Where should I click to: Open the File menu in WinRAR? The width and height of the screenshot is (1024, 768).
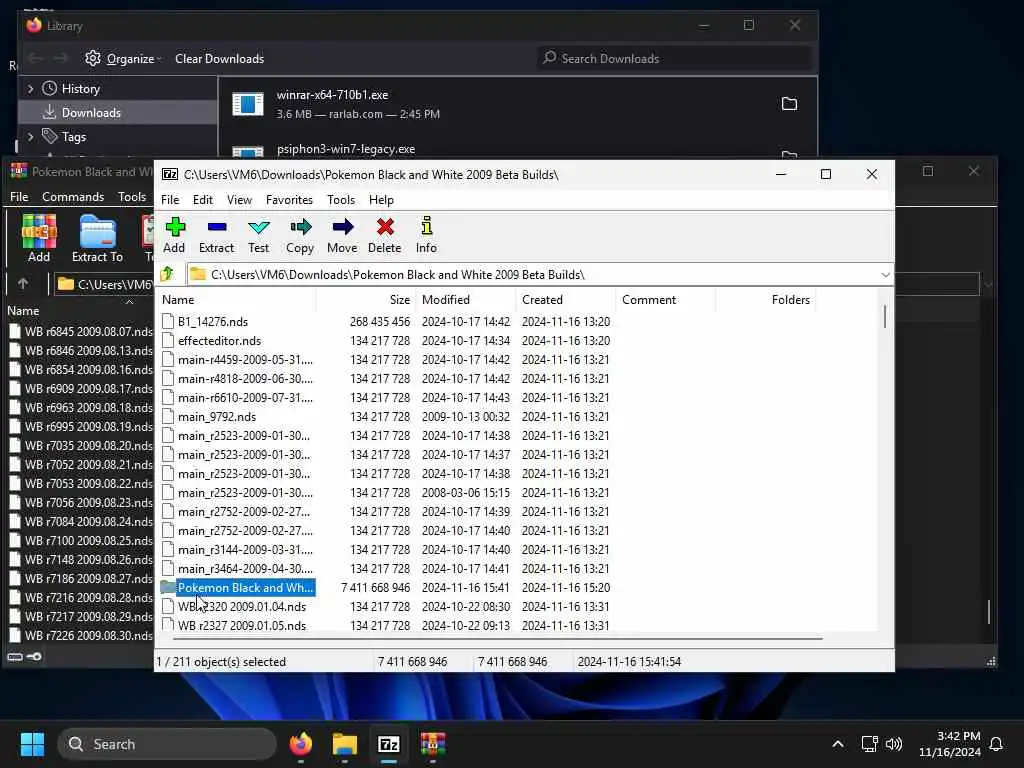coord(19,197)
